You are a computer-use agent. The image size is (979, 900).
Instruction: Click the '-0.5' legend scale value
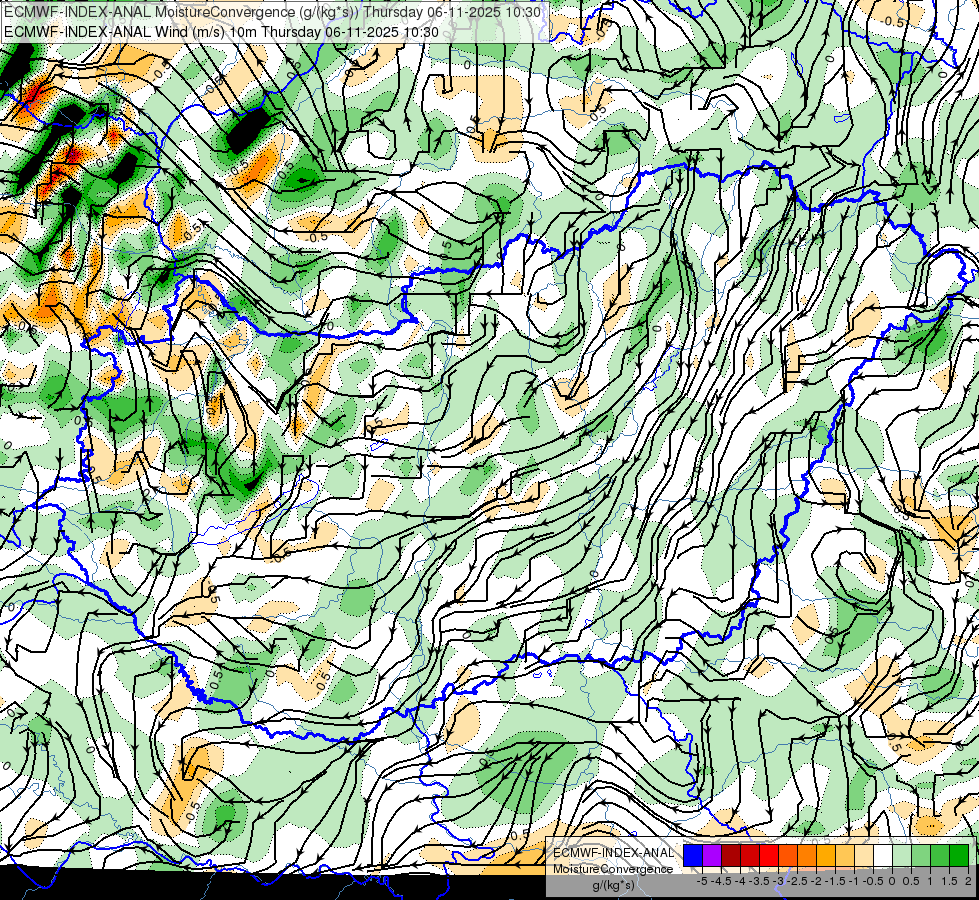tap(873, 881)
